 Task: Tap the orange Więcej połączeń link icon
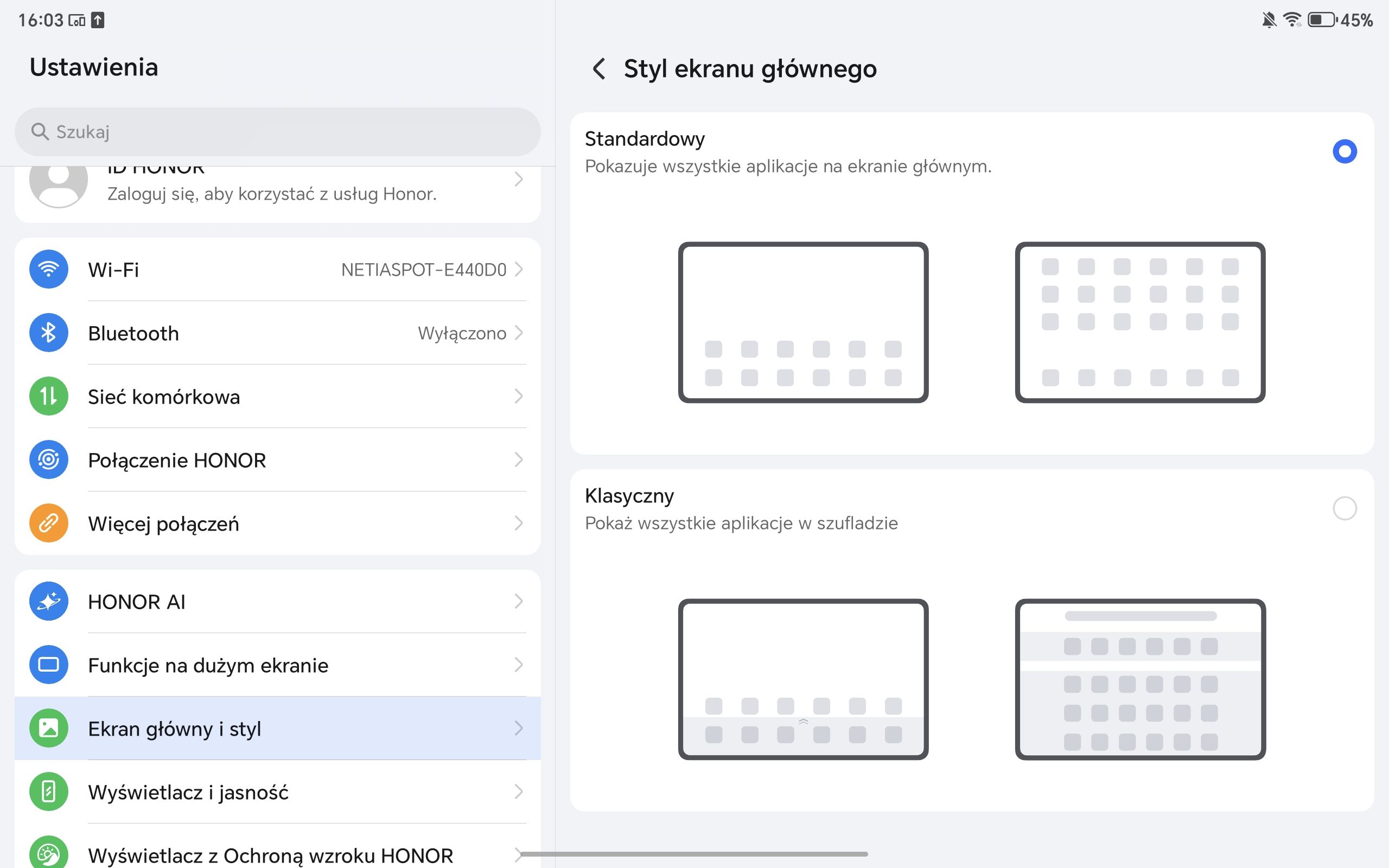point(49,523)
